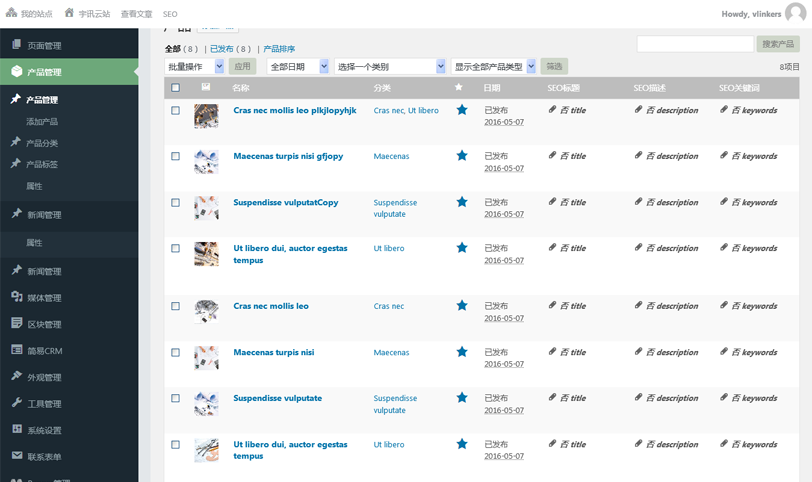Click the 外观管理 brush icon
The height and width of the screenshot is (482, 812).
(17, 376)
